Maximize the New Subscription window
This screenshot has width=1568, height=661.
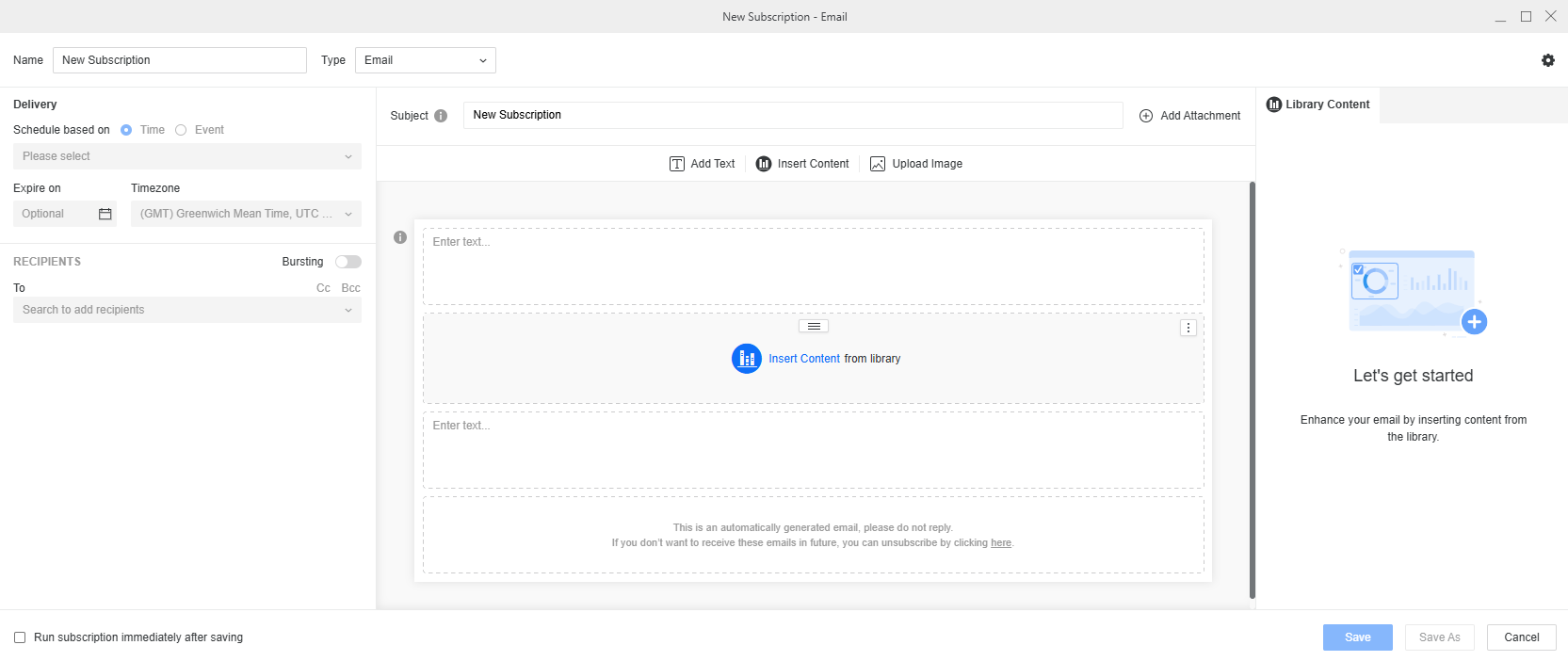[x=1526, y=17]
